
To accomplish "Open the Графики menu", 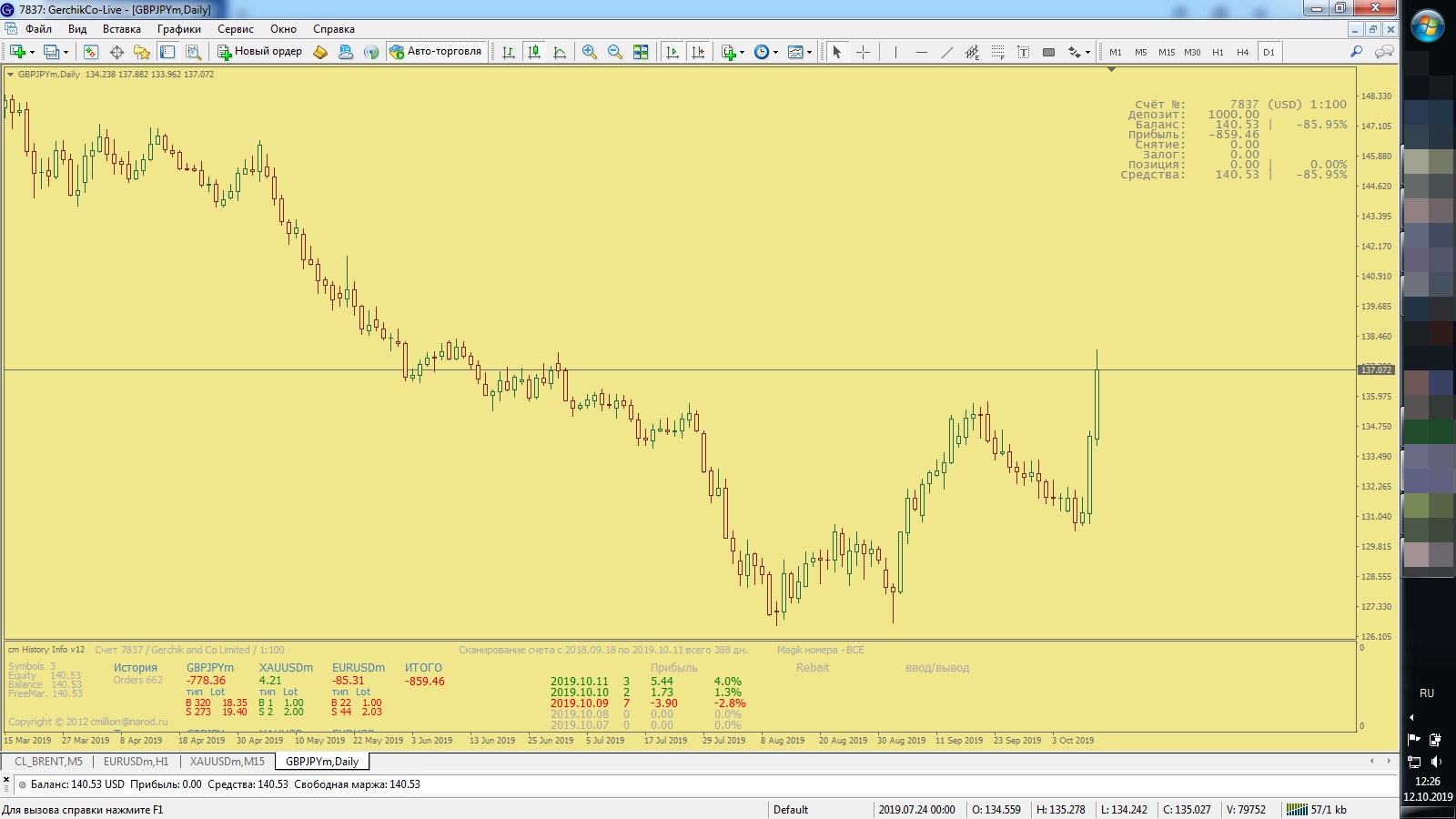I will (179, 29).
